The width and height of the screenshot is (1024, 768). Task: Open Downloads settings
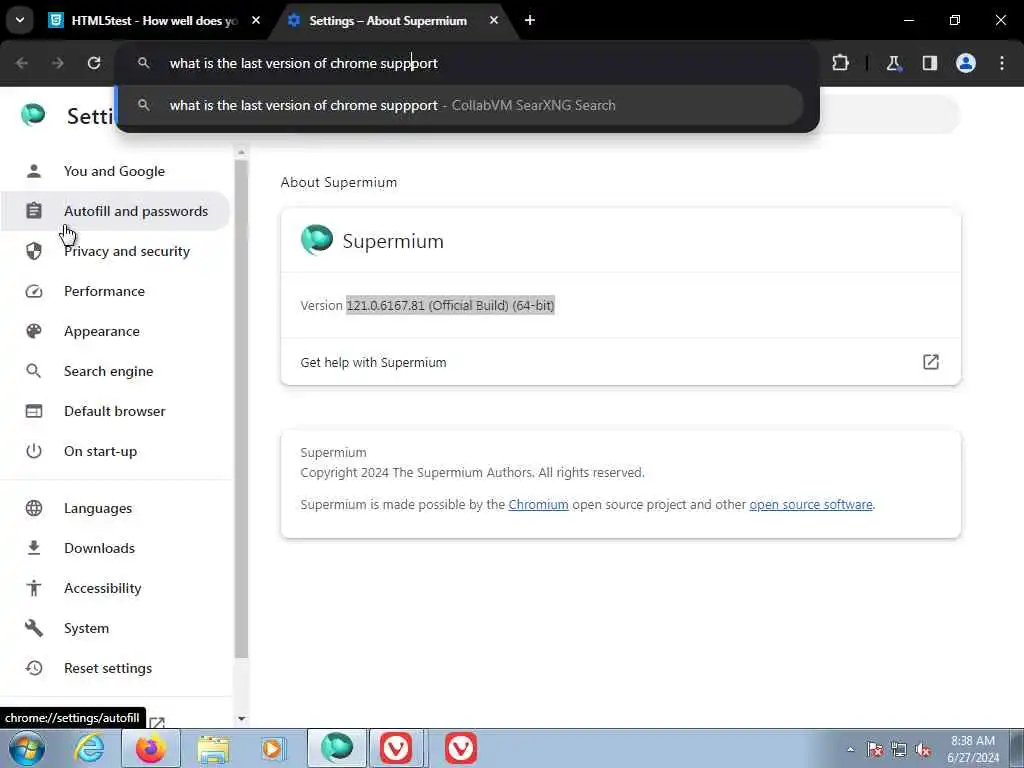coord(115,548)
